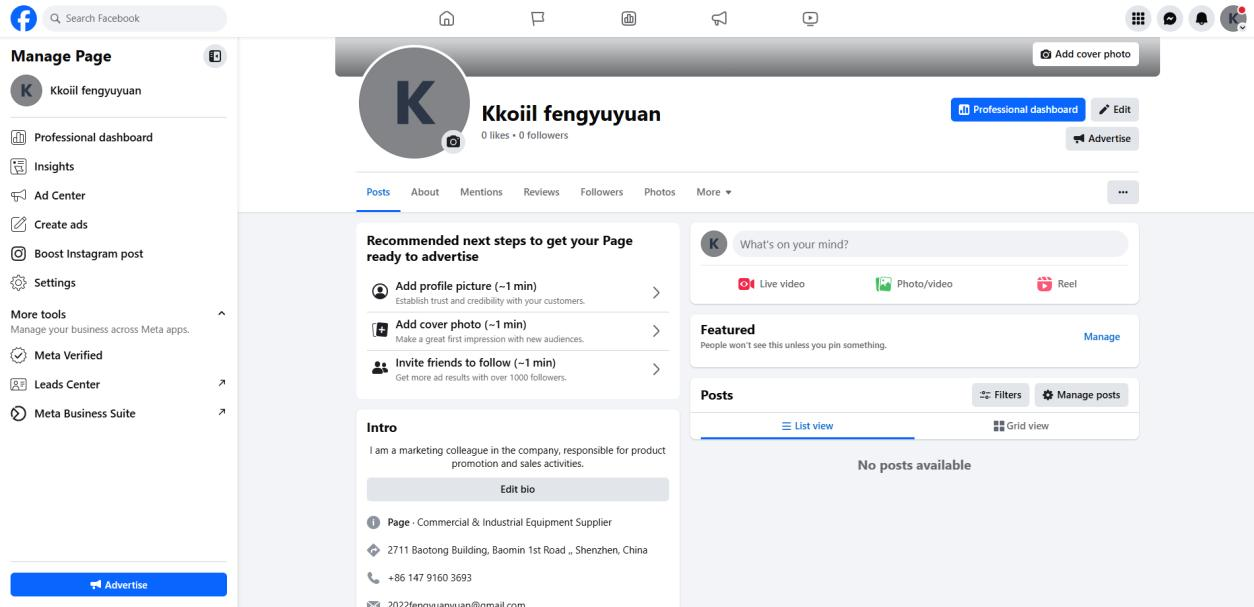The image size is (1254, 607).
Task: Add a Photo/video post
Action: 914,284
